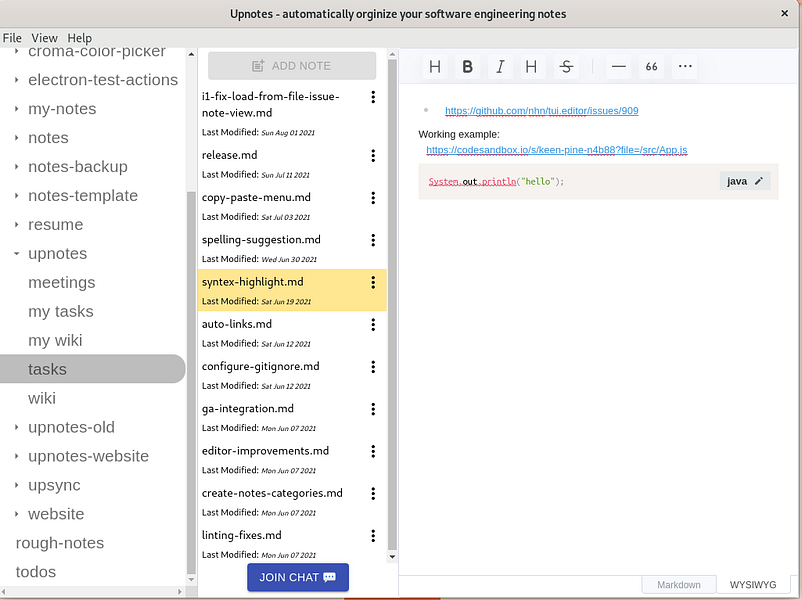The image size is (802, 600).
Task: Expand the notes-template folder
Action: point(16,195)
